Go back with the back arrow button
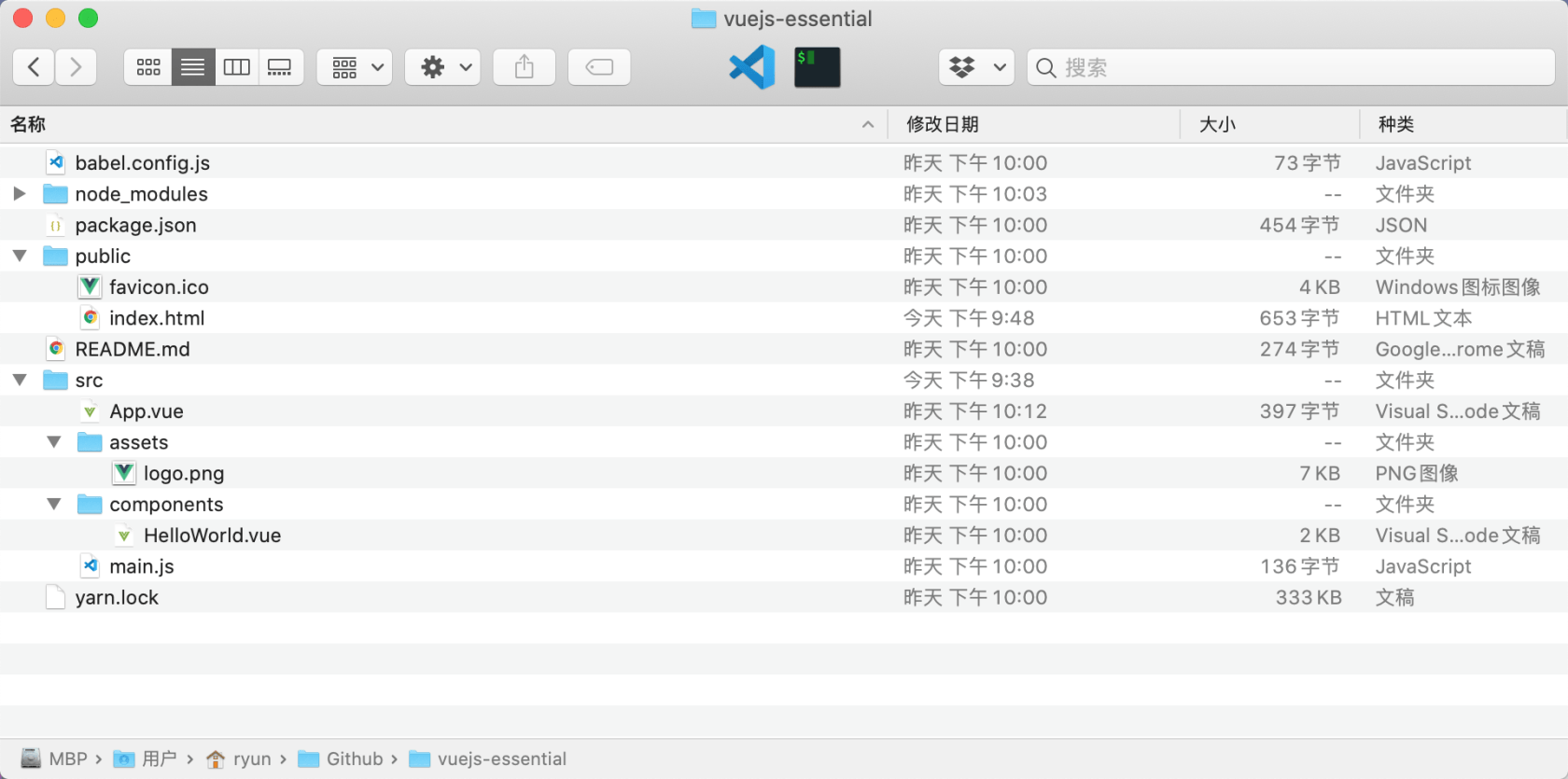Viewport: 1568px width, 779px height. click(x=34, y=67)
